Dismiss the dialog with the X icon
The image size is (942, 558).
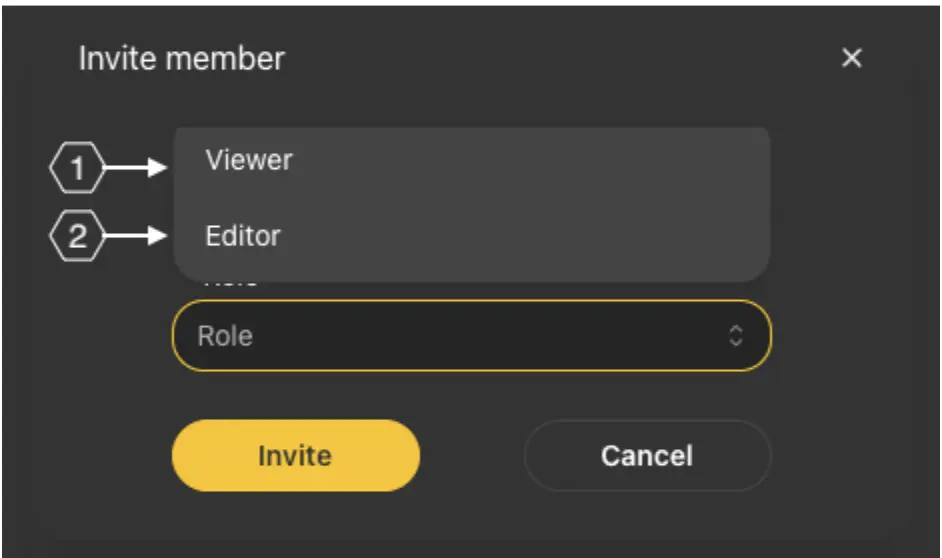point(851,59)
